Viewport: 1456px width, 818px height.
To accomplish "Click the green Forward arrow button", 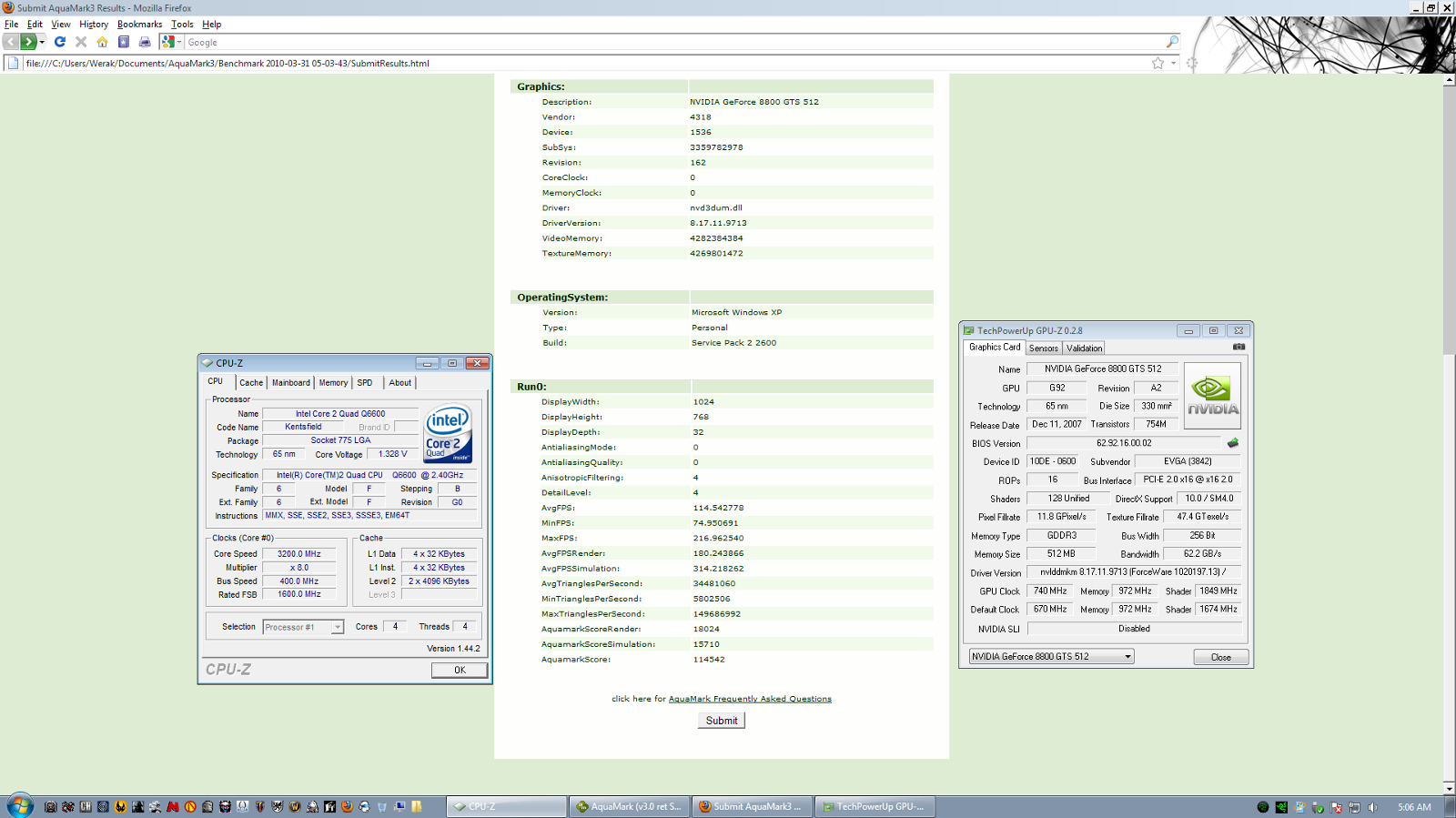I will (28, 42).
